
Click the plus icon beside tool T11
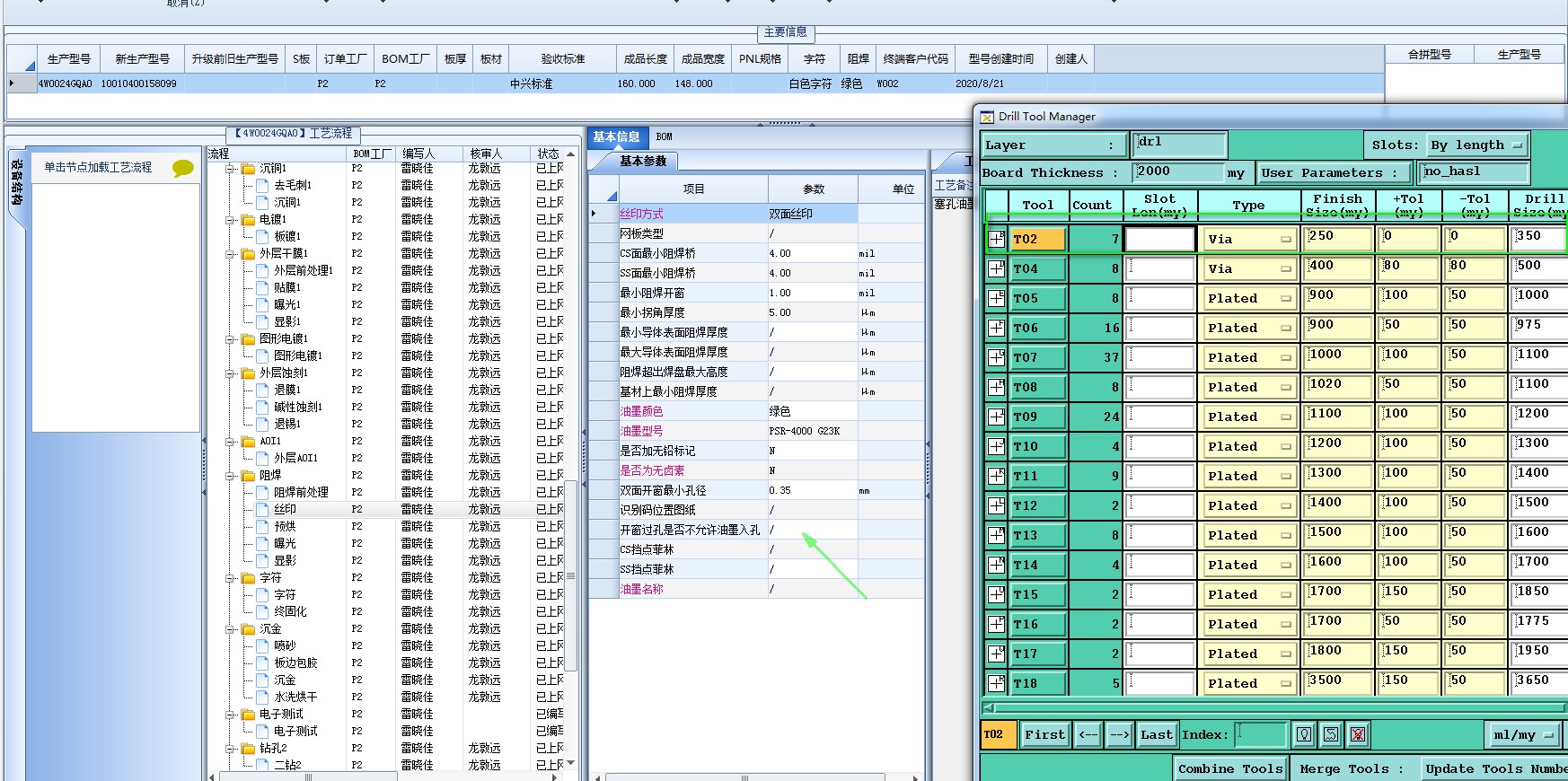tap(996, 476)
